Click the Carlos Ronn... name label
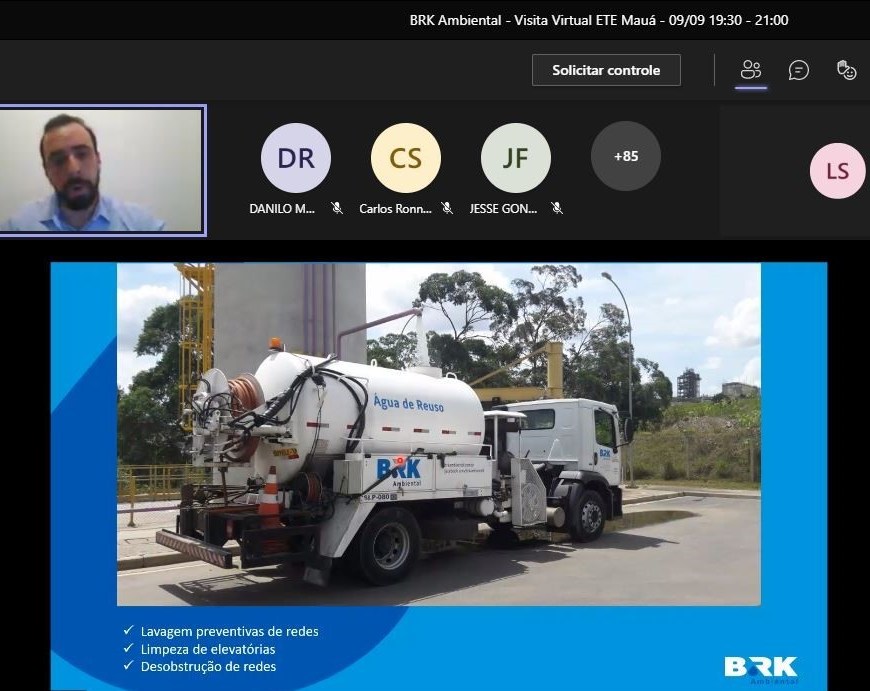 click(395, 209)
